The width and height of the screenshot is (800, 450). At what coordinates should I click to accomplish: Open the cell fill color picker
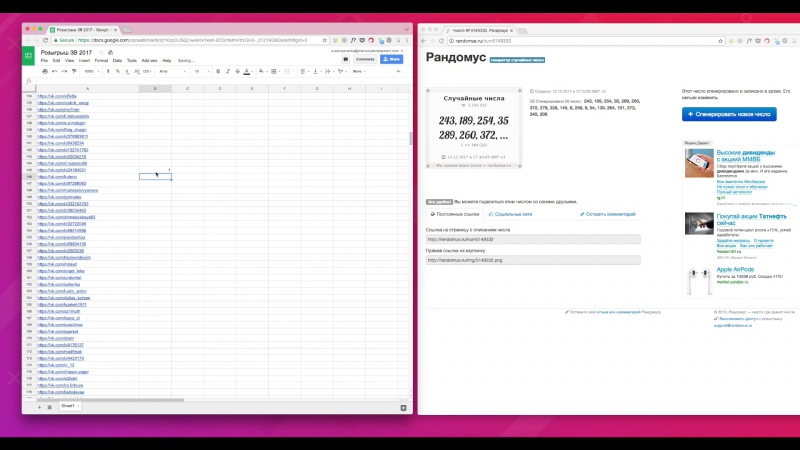(x=262, y=71)
